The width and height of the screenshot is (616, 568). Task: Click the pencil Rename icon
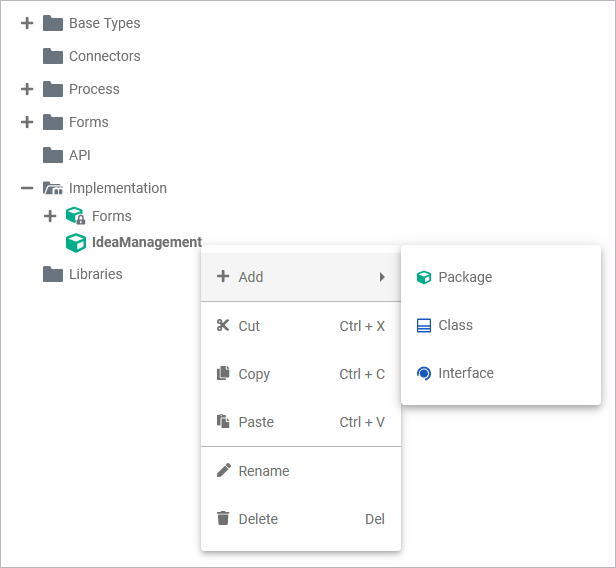click(223, 471)
